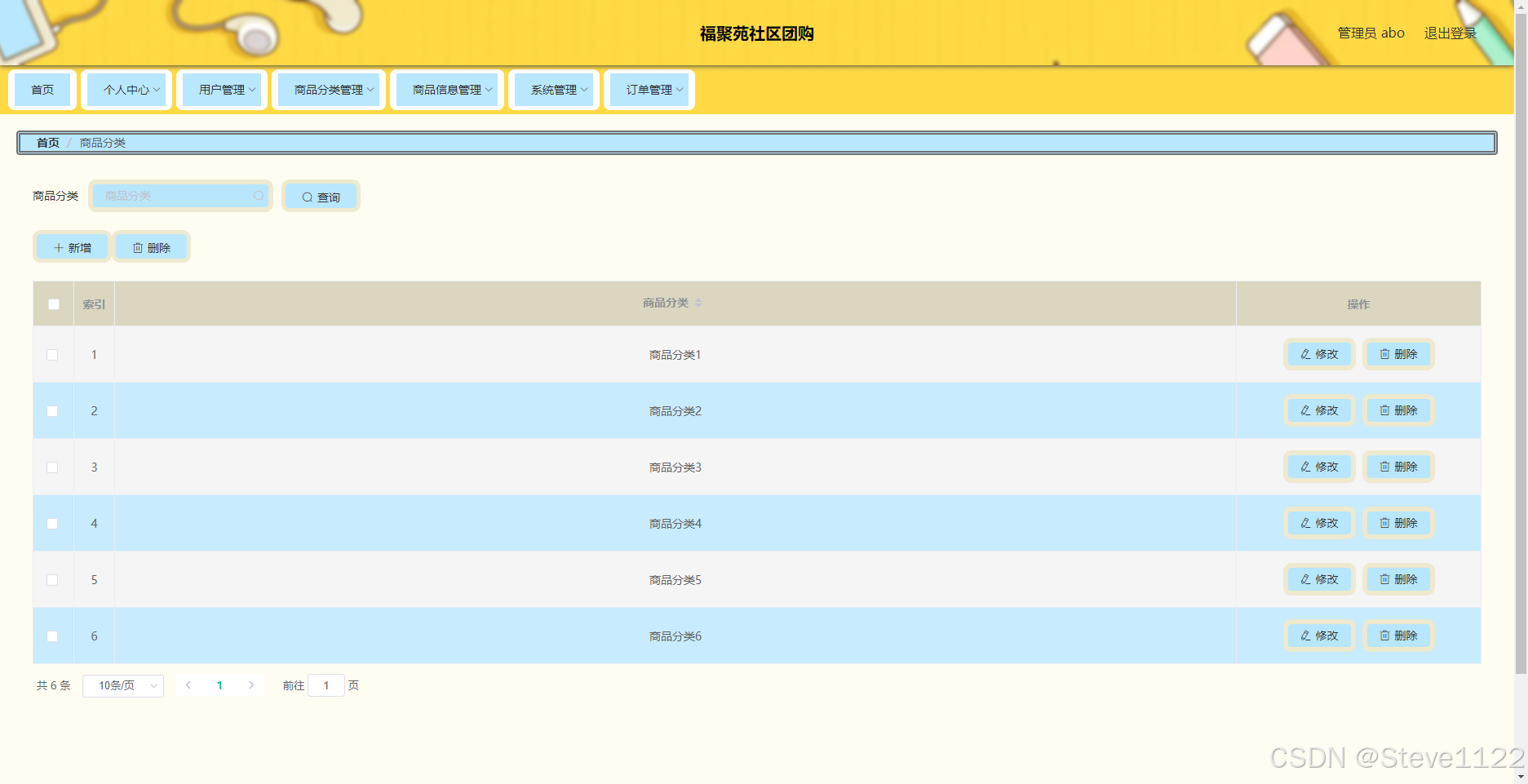Viewport: 1528px width, 784px height.
Task: Click the batch 删除 button above the table
Action: tap(151, 247)
